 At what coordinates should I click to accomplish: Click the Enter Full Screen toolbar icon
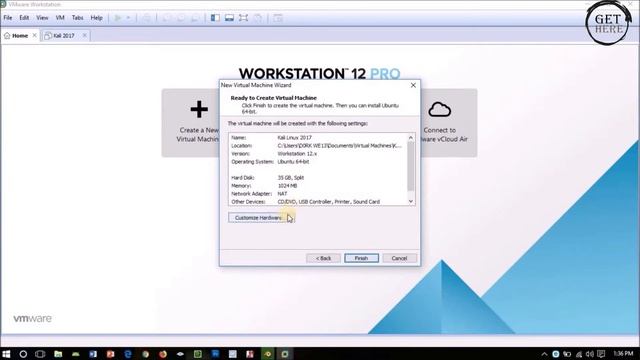click(243, 18)
